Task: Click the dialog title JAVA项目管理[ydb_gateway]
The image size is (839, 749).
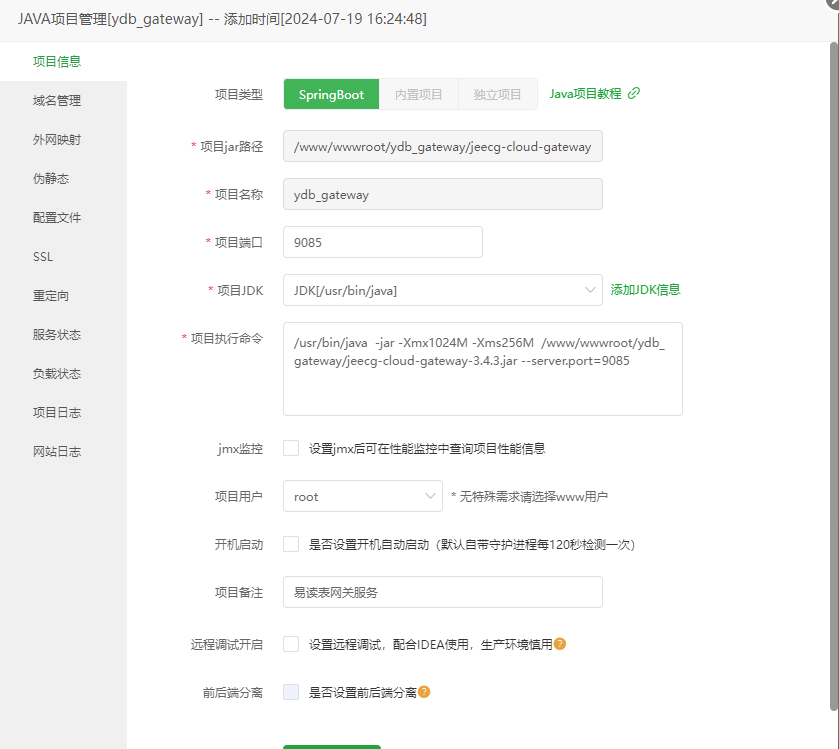Action: 110,19
